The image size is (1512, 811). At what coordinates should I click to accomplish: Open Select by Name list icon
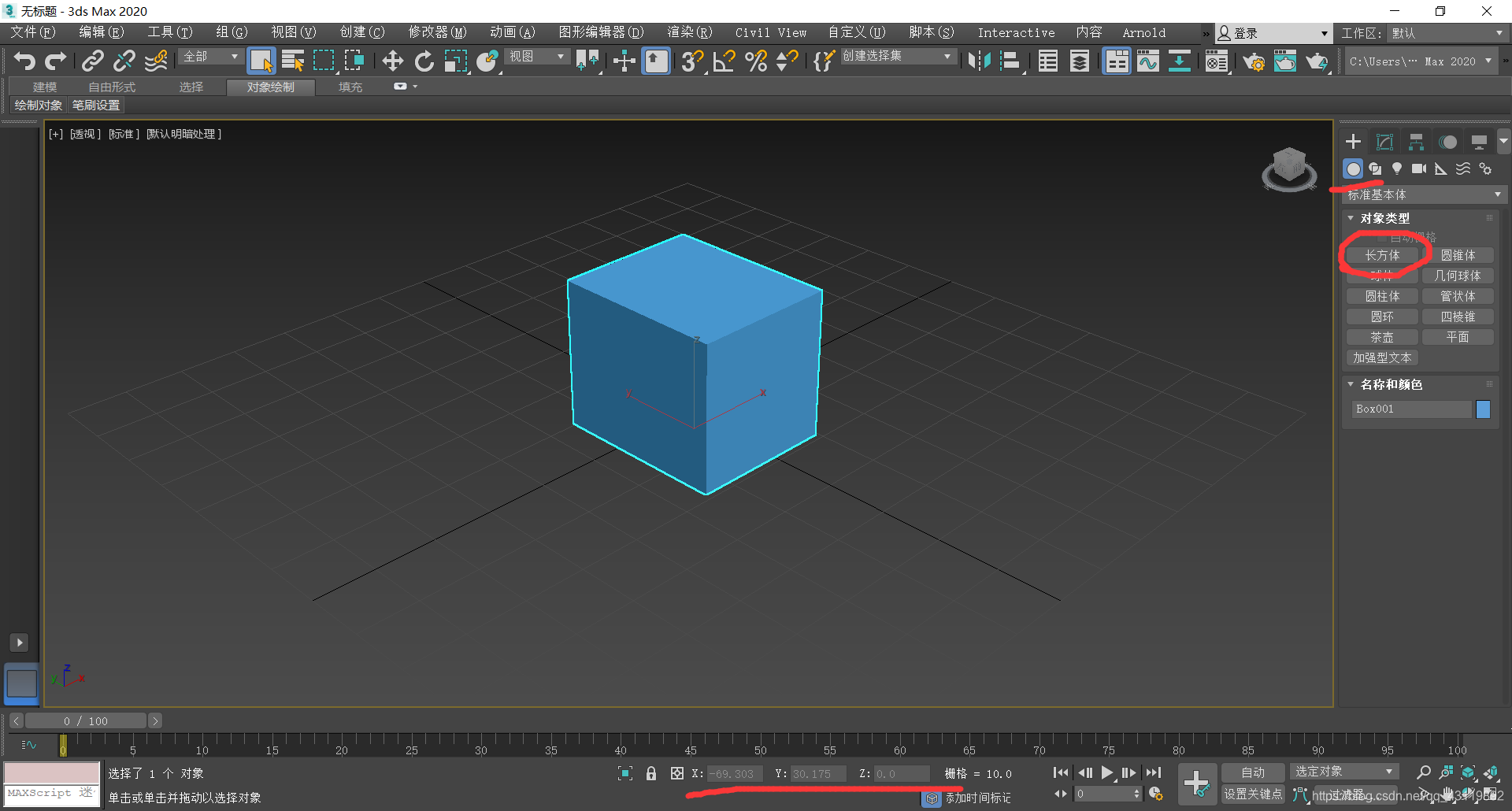[293, 61]
